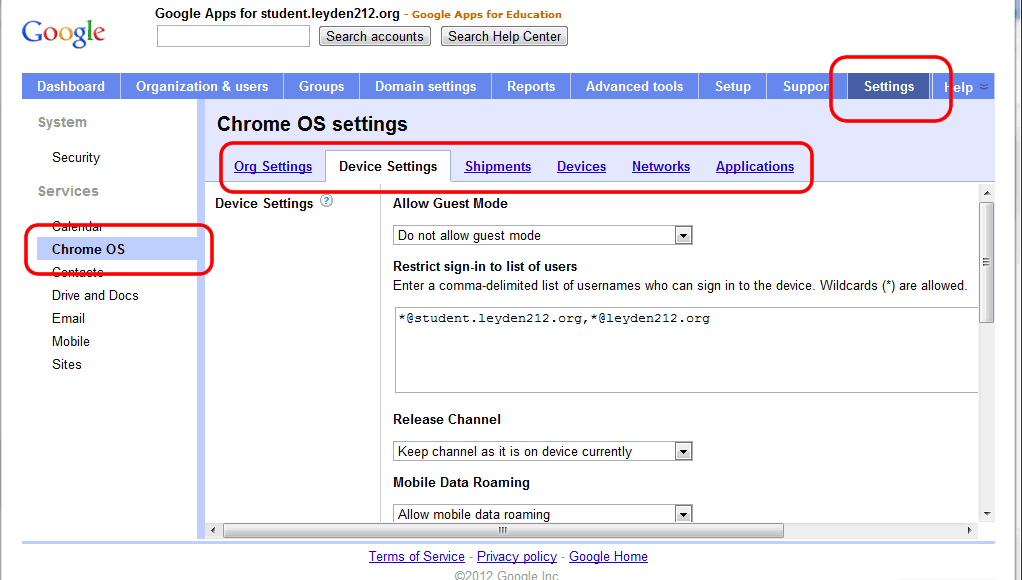Open the Allow Guest Mode dropdown

(542, 235)
